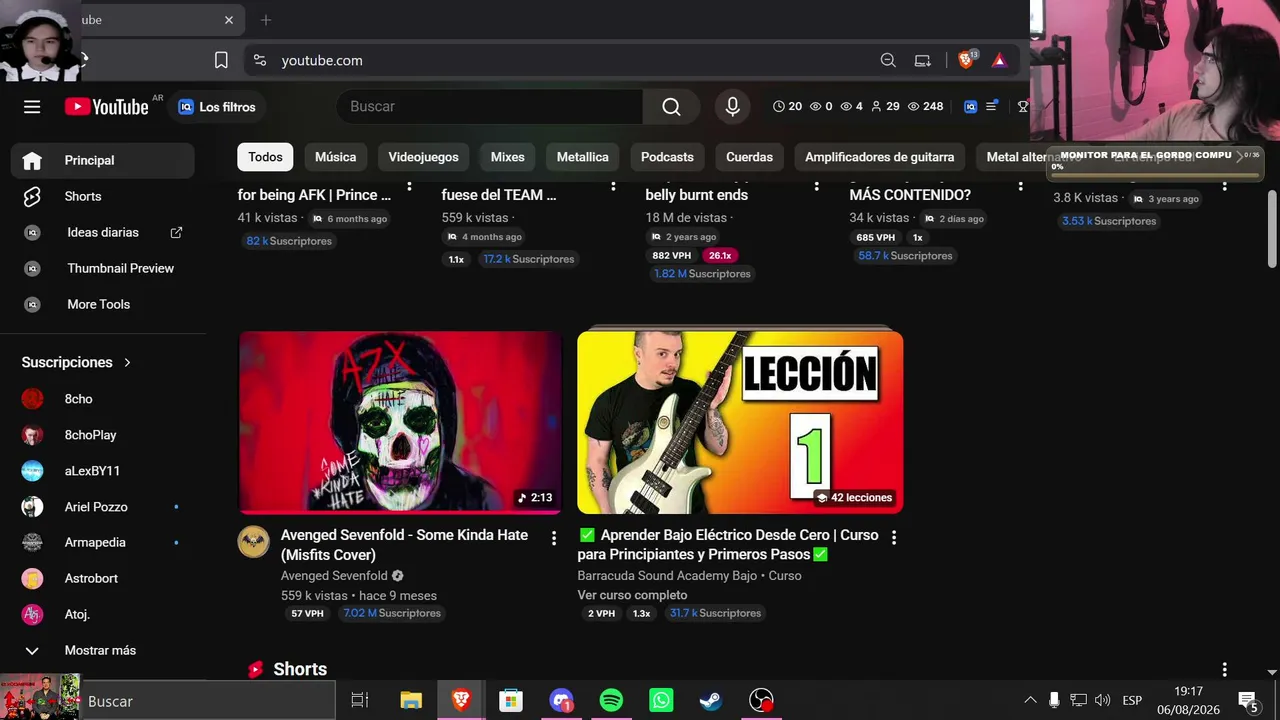Open Spotify from the taskbar
Screen dimensions: 1280x720
point(611,700)
